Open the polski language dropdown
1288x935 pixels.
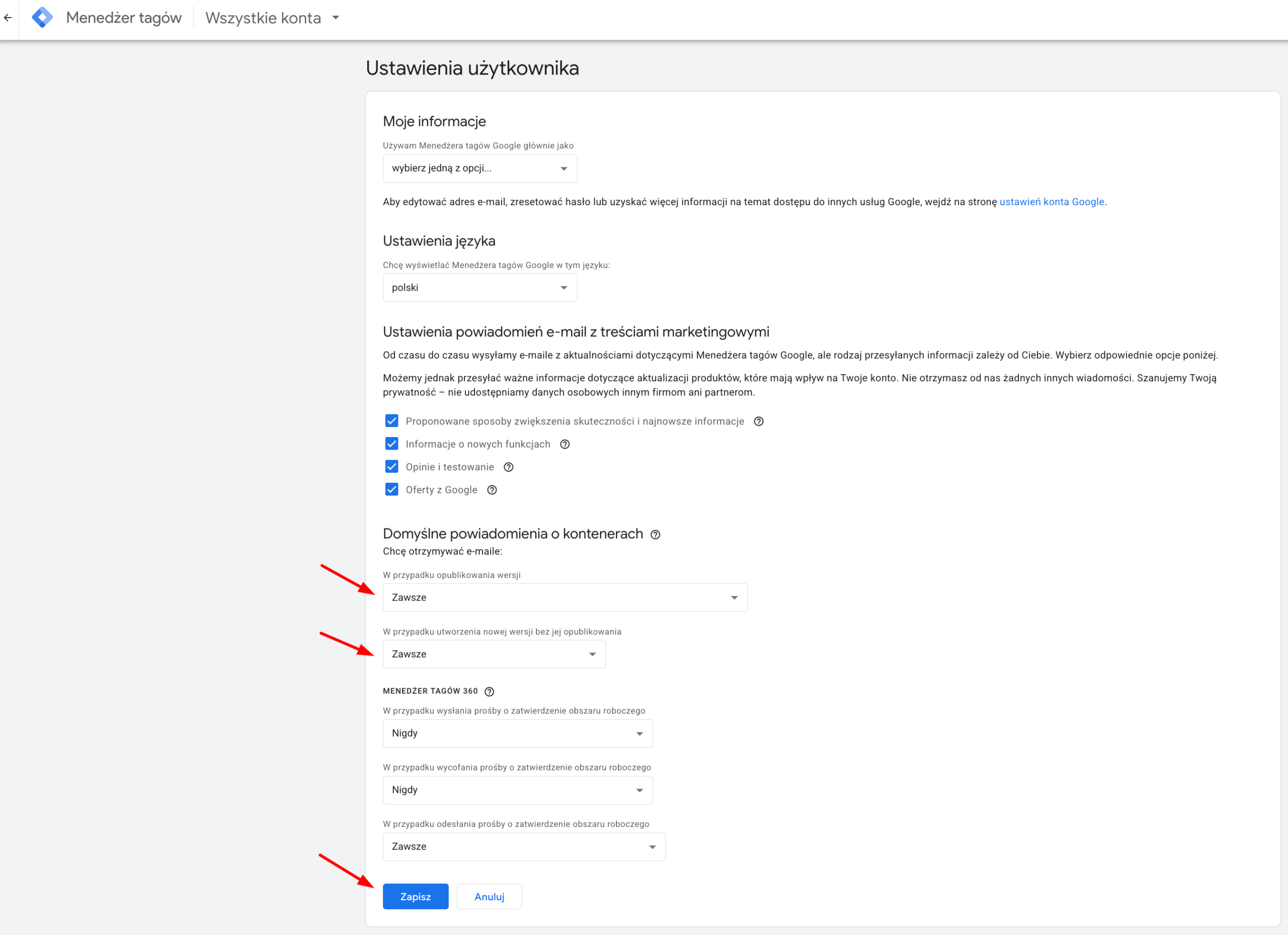(480, 288)
